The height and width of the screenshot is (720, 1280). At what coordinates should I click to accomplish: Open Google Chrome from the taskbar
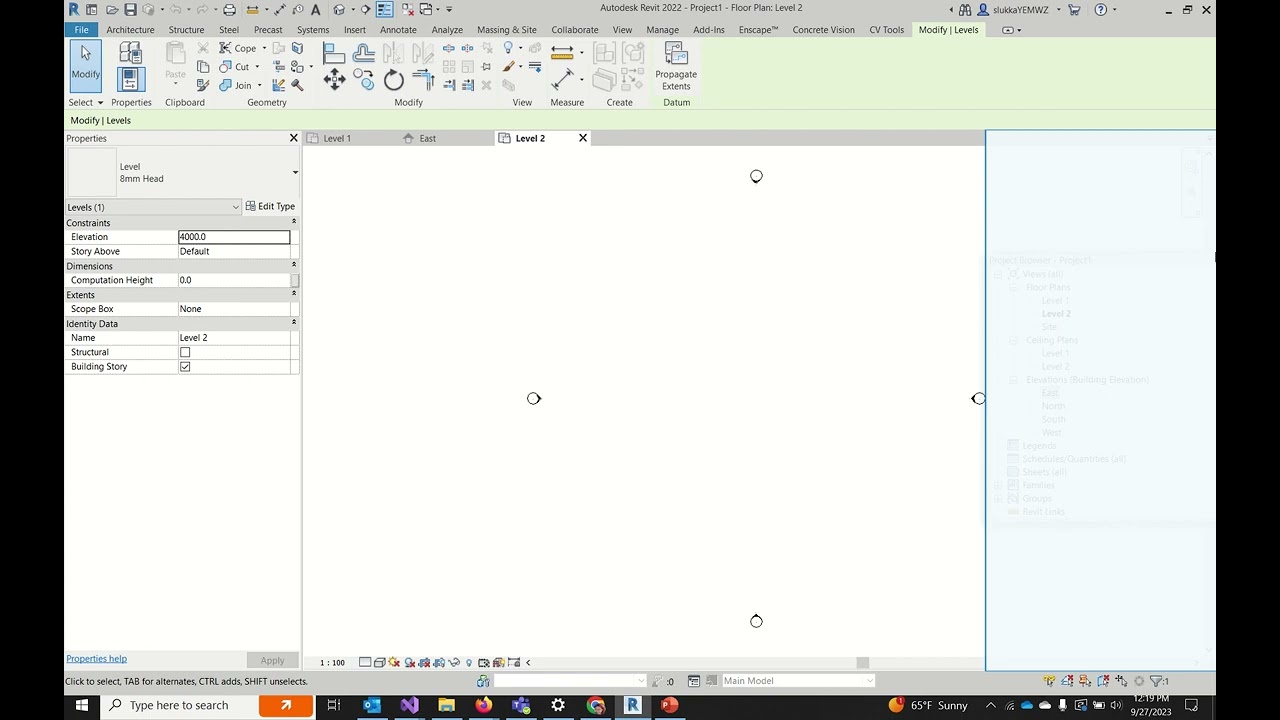point(595,705)
